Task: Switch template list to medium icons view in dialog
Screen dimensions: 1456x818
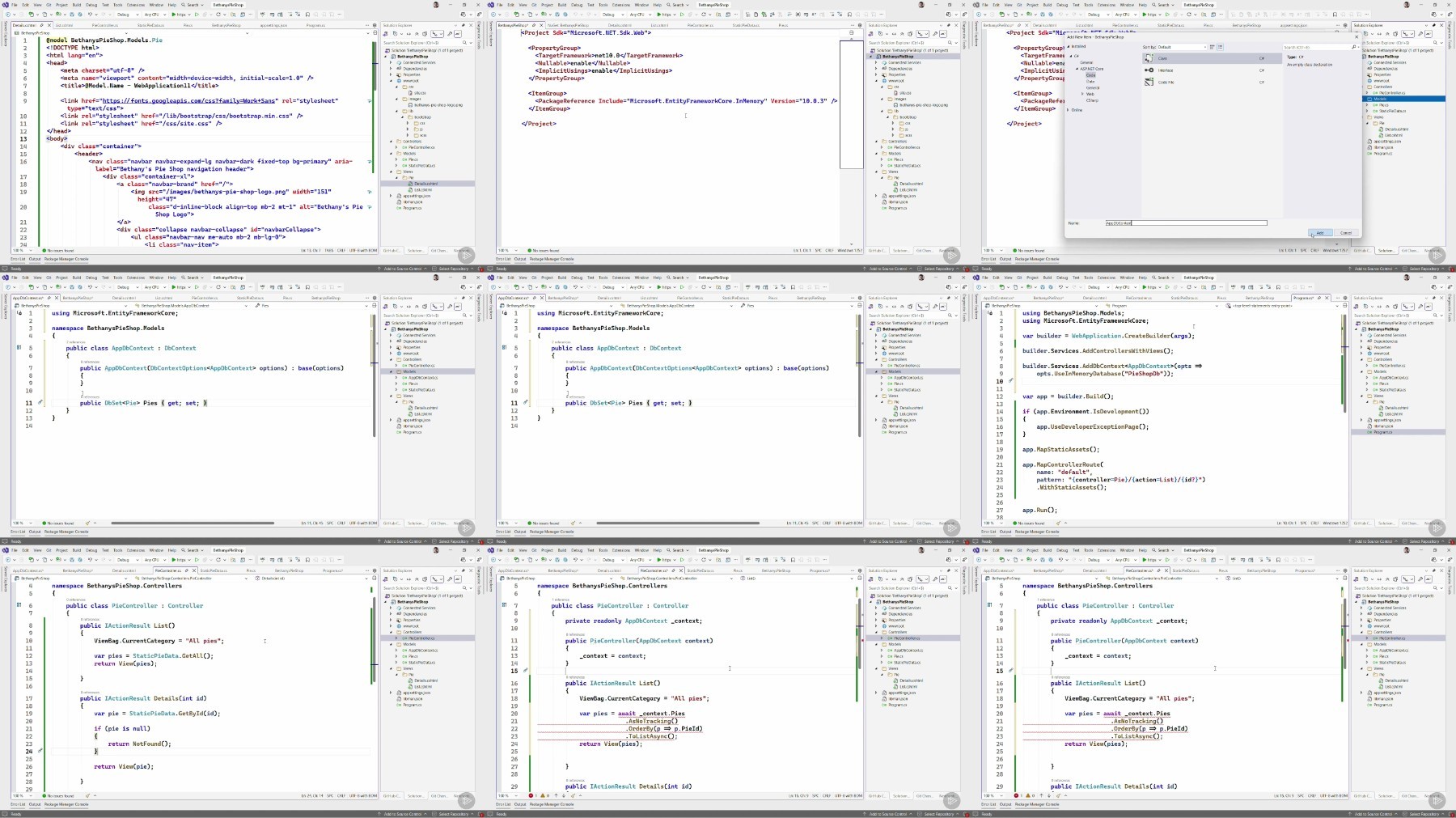Action: (1220, 47)
